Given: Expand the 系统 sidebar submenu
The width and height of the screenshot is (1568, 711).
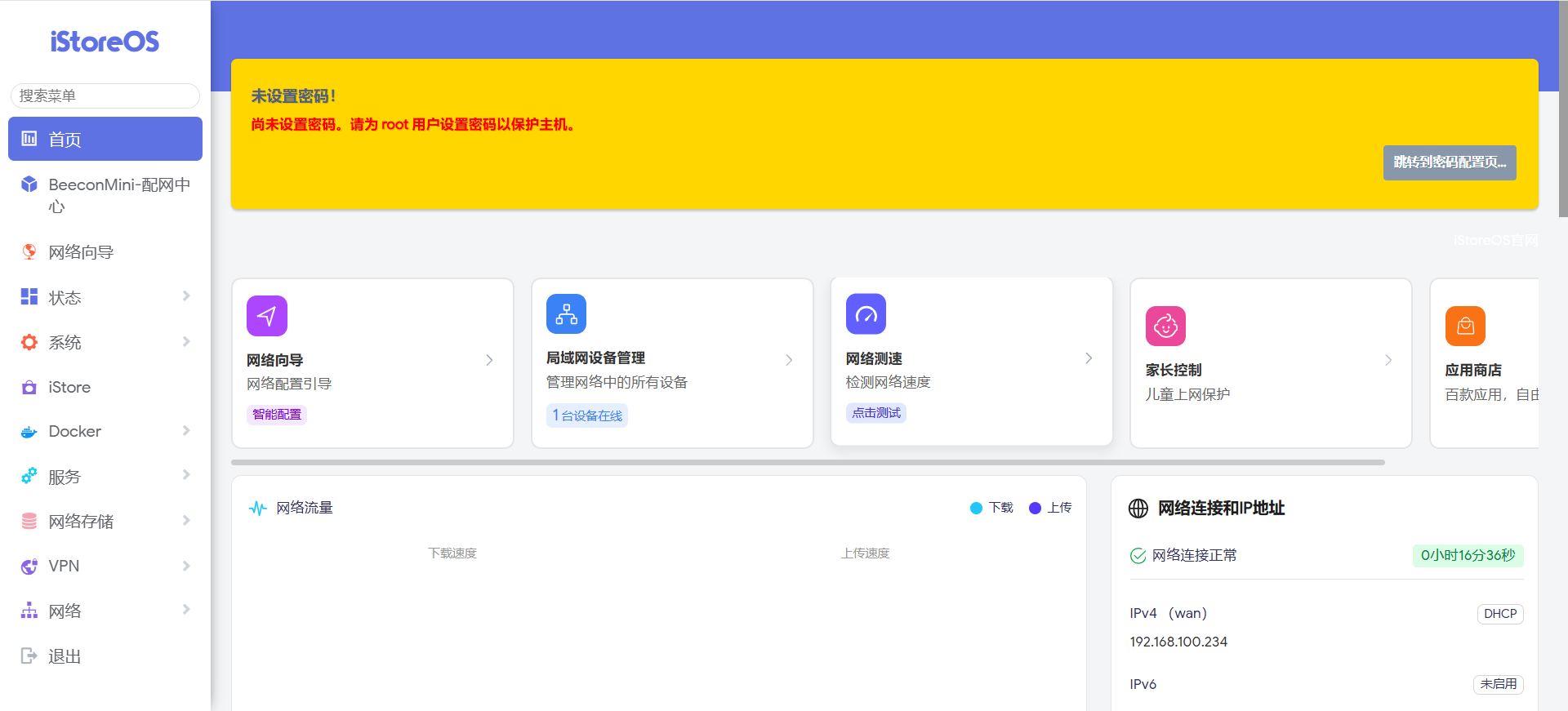Looking at the screenshot, I should (105, 342).
